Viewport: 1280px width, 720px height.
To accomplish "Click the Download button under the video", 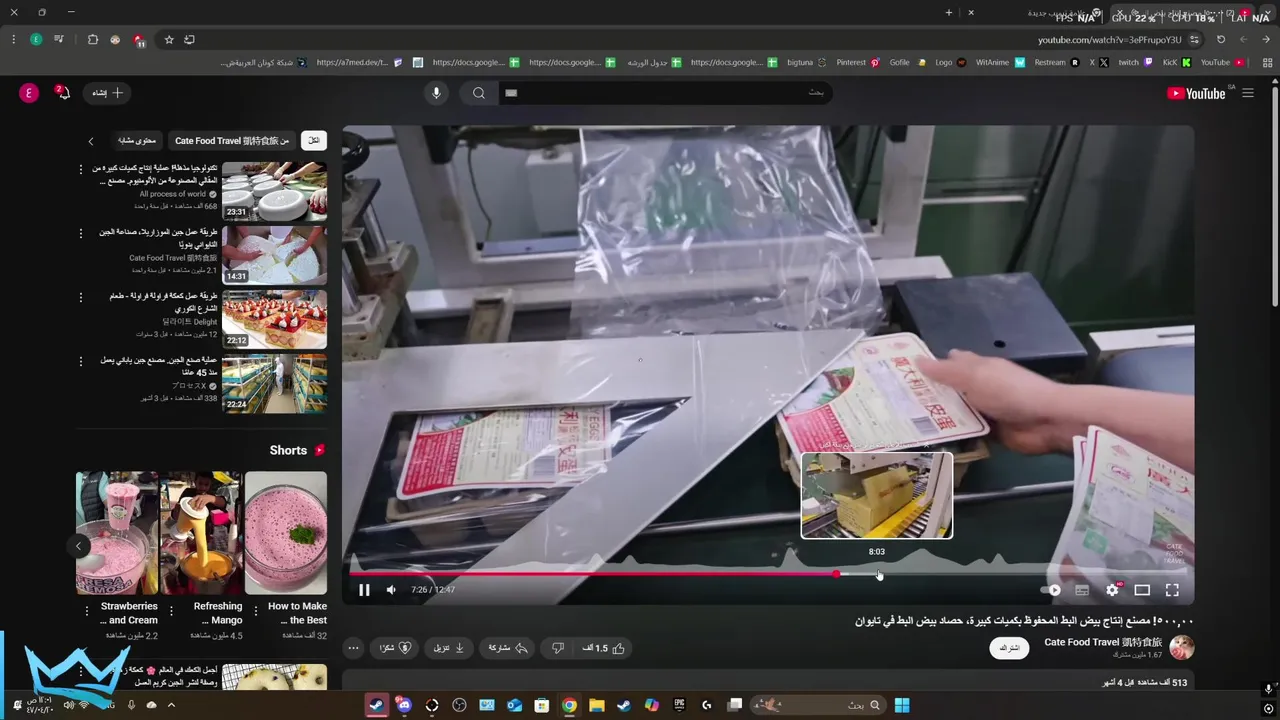I will [449, 648].
